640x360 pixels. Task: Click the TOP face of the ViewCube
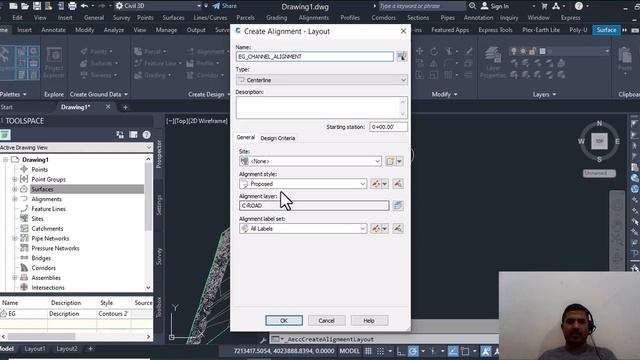pyautogui.click(x=599, y=141)
